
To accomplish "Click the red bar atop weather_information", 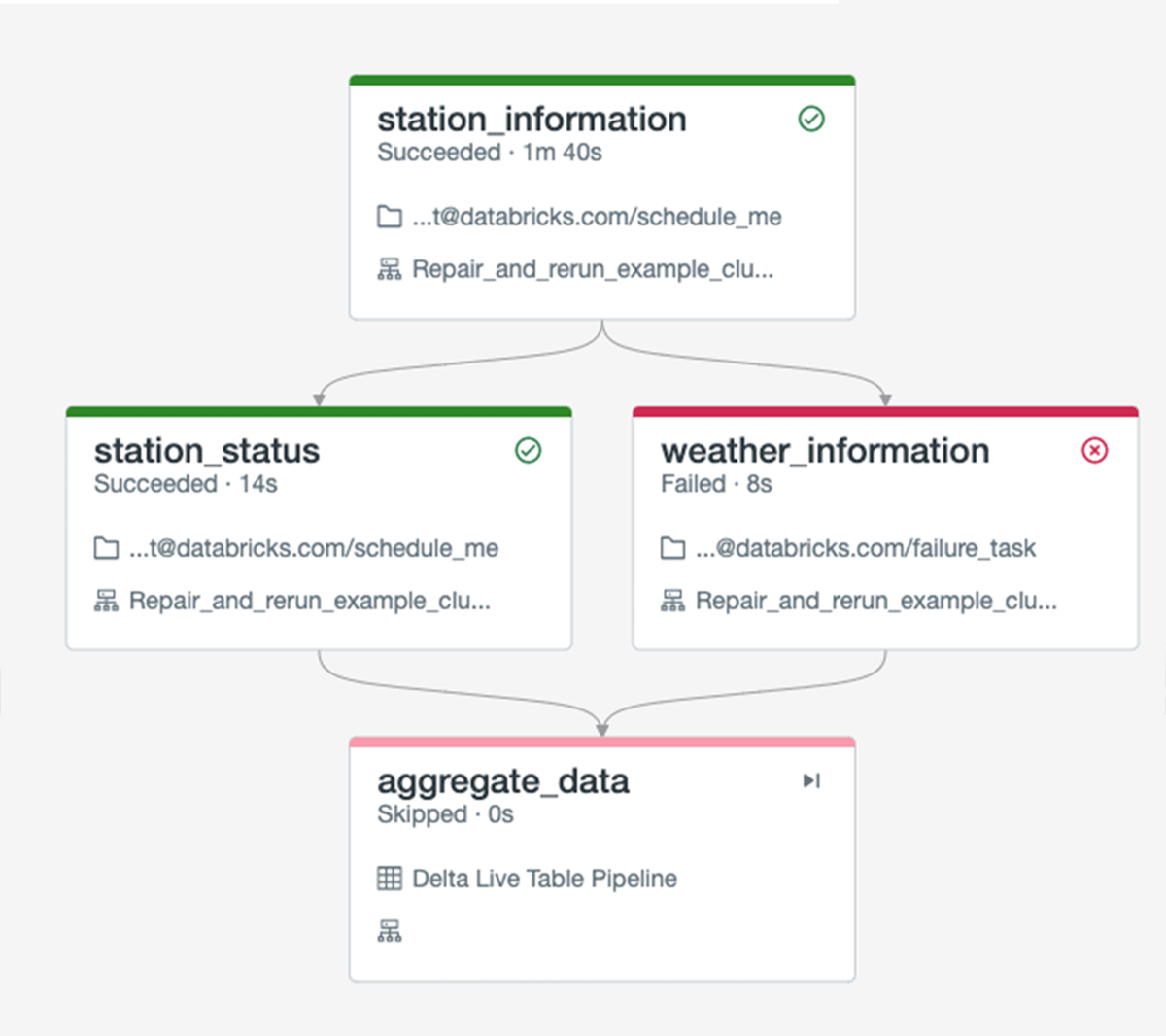I will point(884,412).
